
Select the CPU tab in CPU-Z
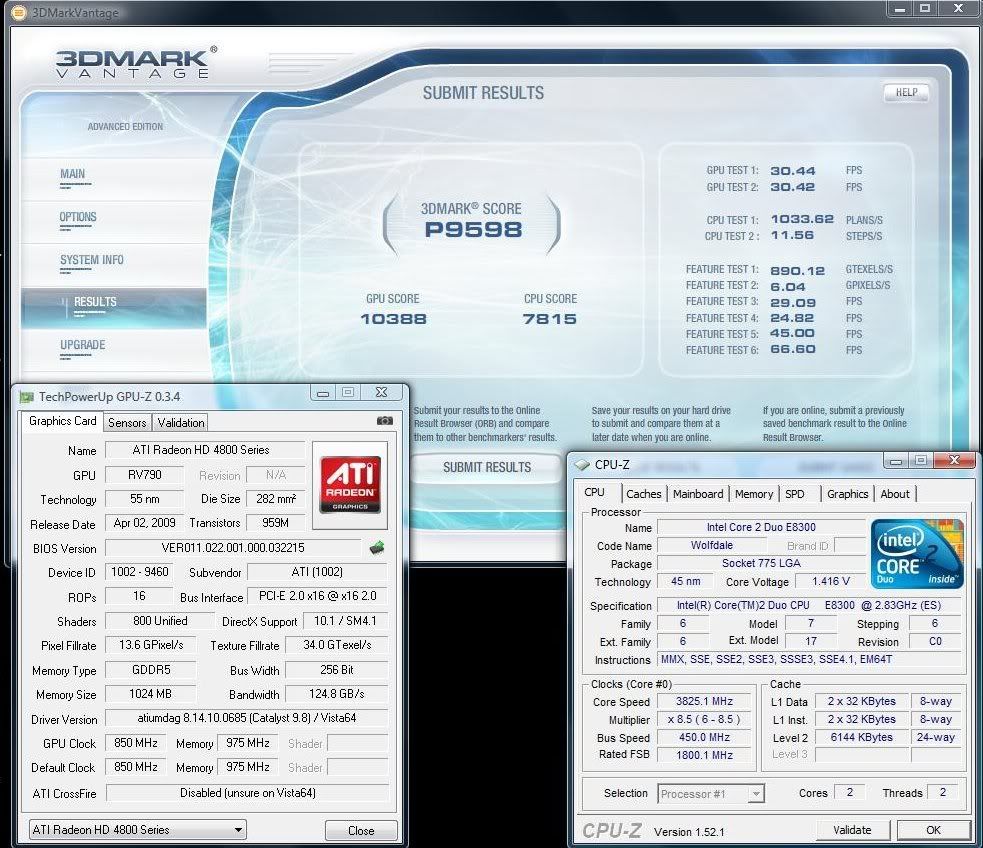coord(594,493)
